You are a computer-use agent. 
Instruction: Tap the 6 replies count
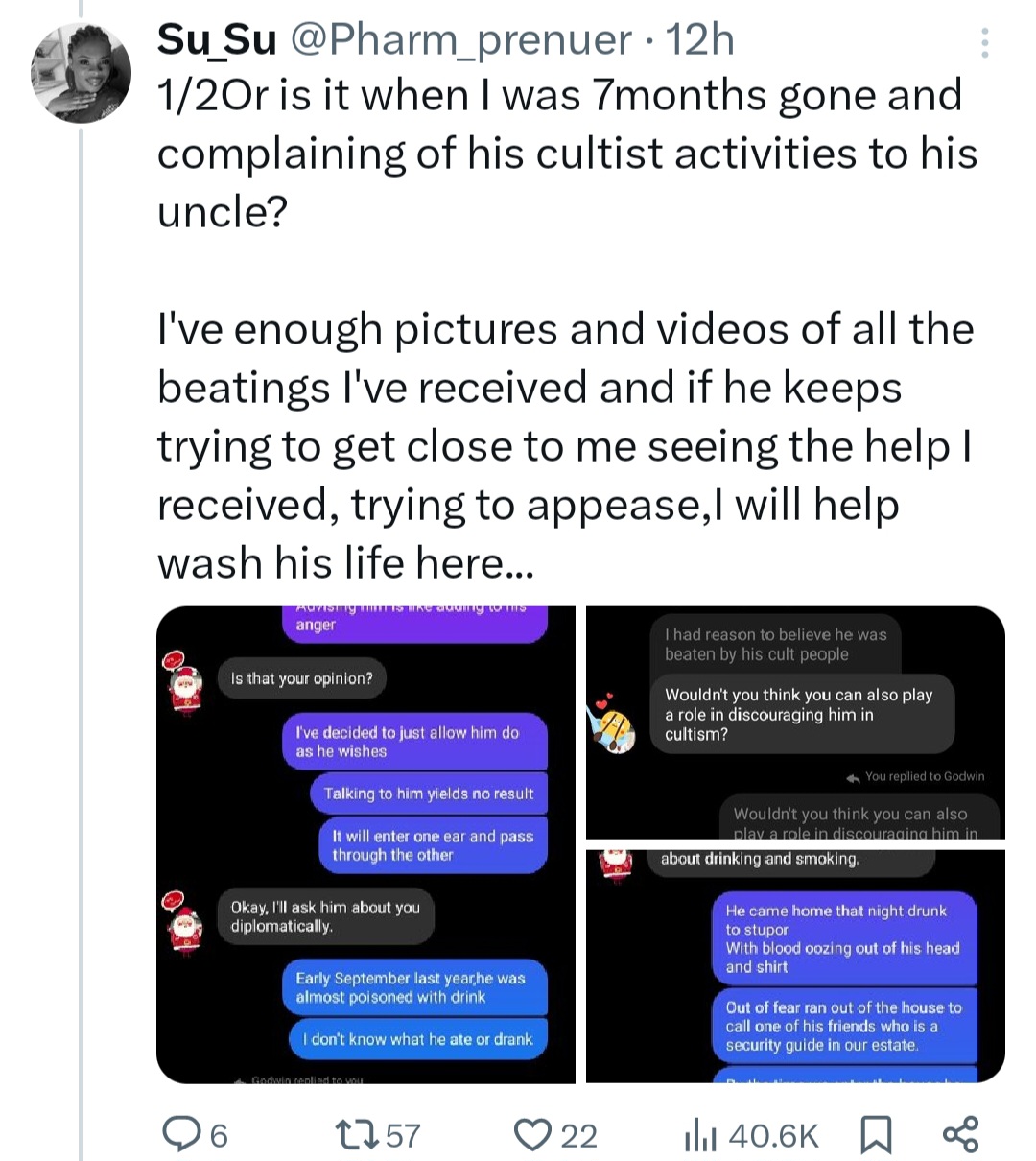[x=219, y=1136]
